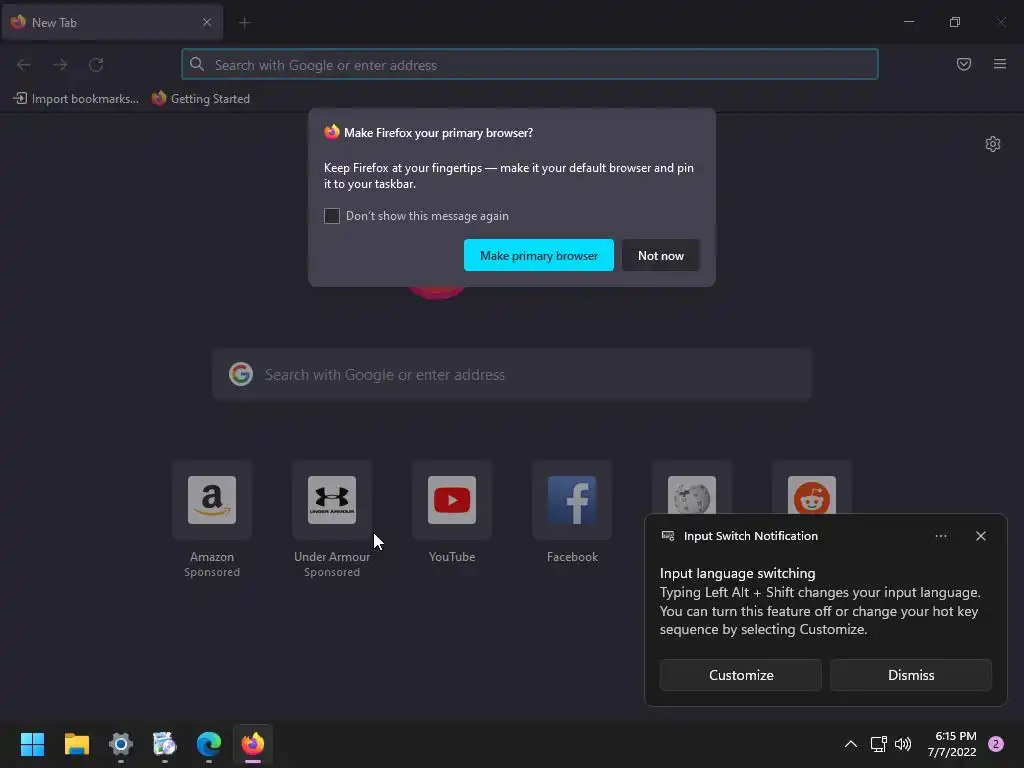Open notification options three-dot menu

point(940,536)
